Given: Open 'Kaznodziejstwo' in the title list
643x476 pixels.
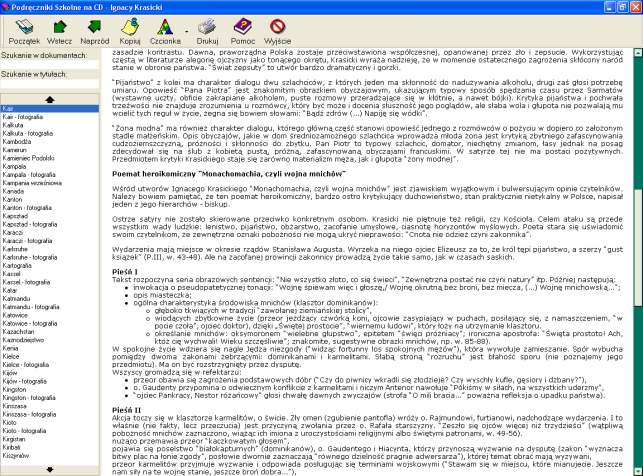Looking at the screenshot, I should pos(28,339).
